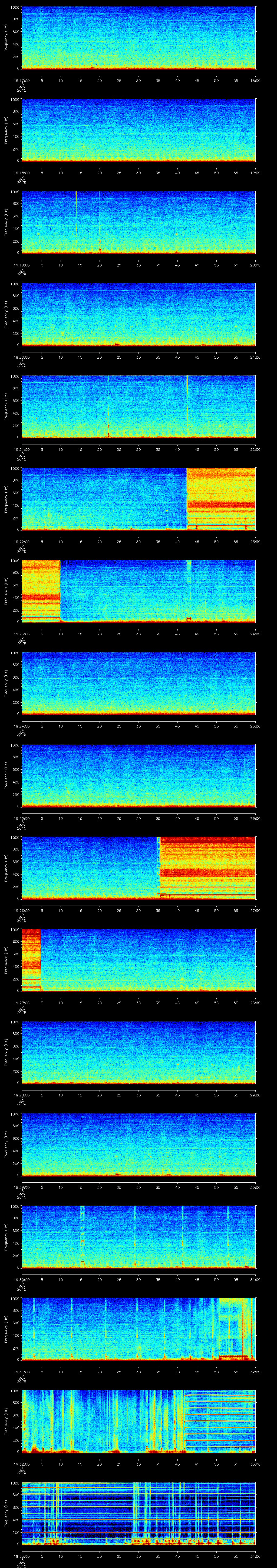The width and height of the screenshot is (277, 1568).
Task: Pick the spectrogram panel starting at 19:29:00
Action: (x=138, y=1144)
